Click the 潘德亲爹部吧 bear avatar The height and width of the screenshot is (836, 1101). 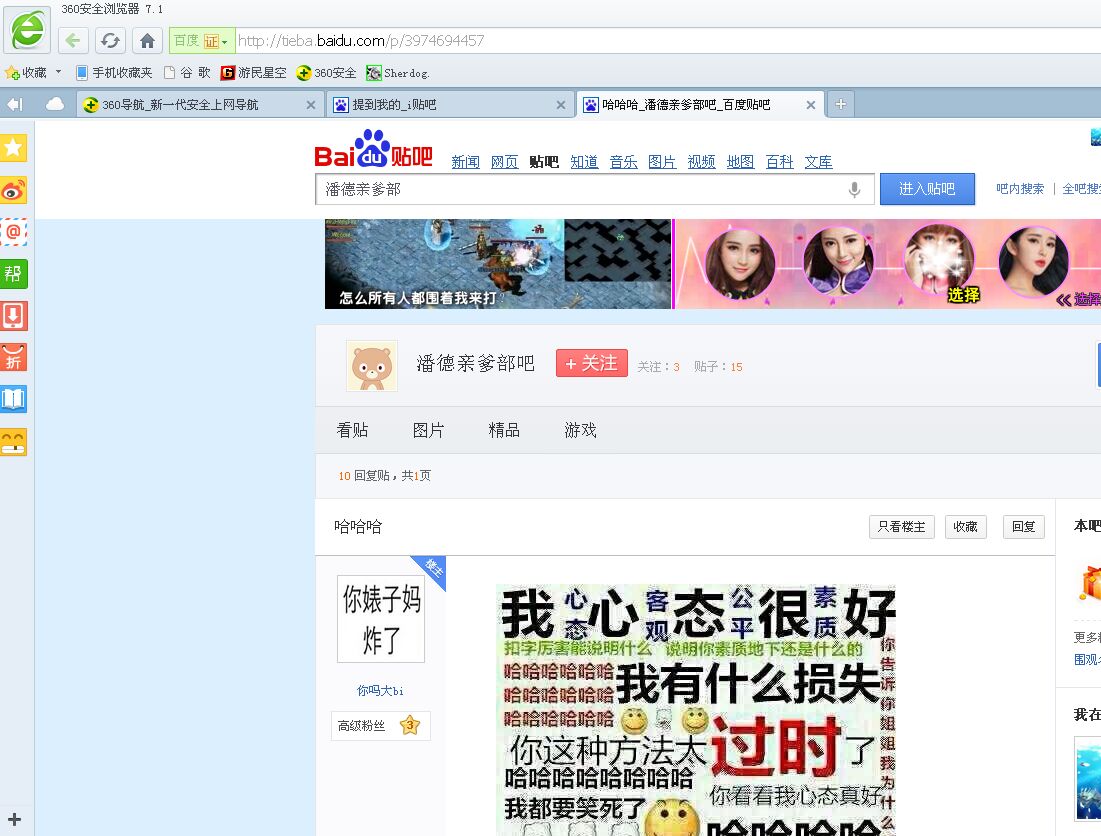[x=371, y=366]
